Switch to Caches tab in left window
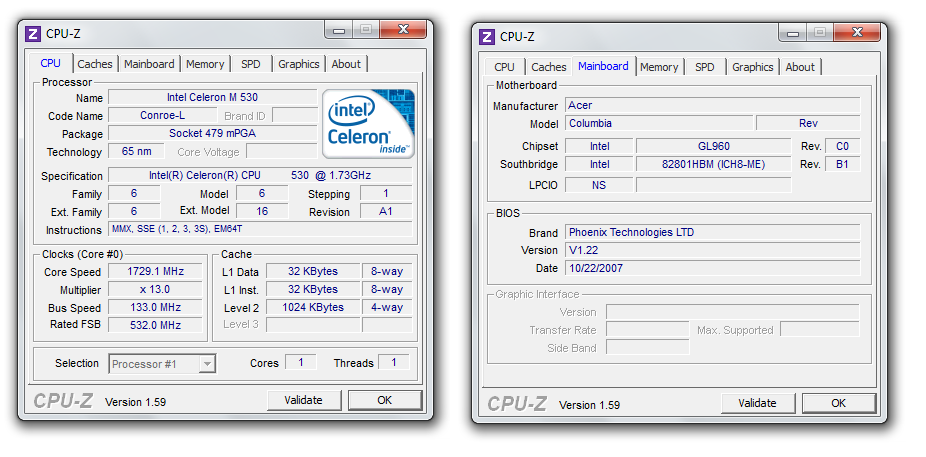 pos(94,64)
